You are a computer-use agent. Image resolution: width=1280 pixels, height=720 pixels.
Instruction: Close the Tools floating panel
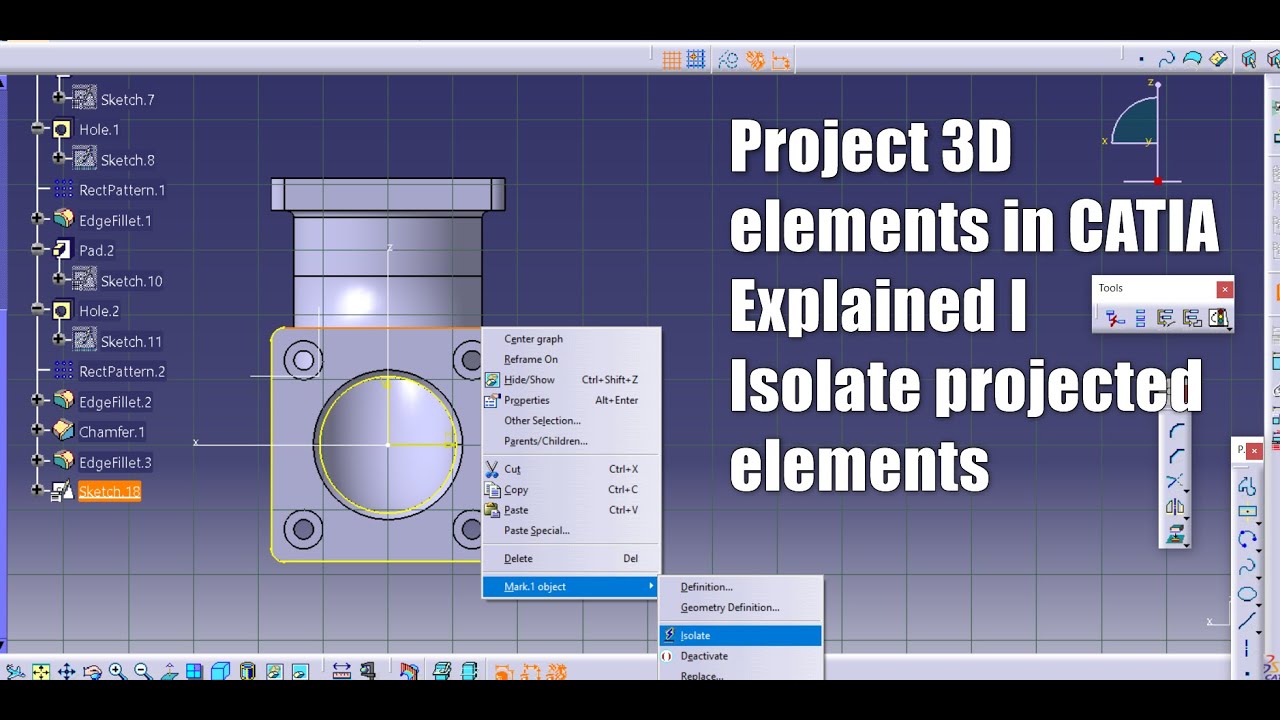tap(1224, 289)
